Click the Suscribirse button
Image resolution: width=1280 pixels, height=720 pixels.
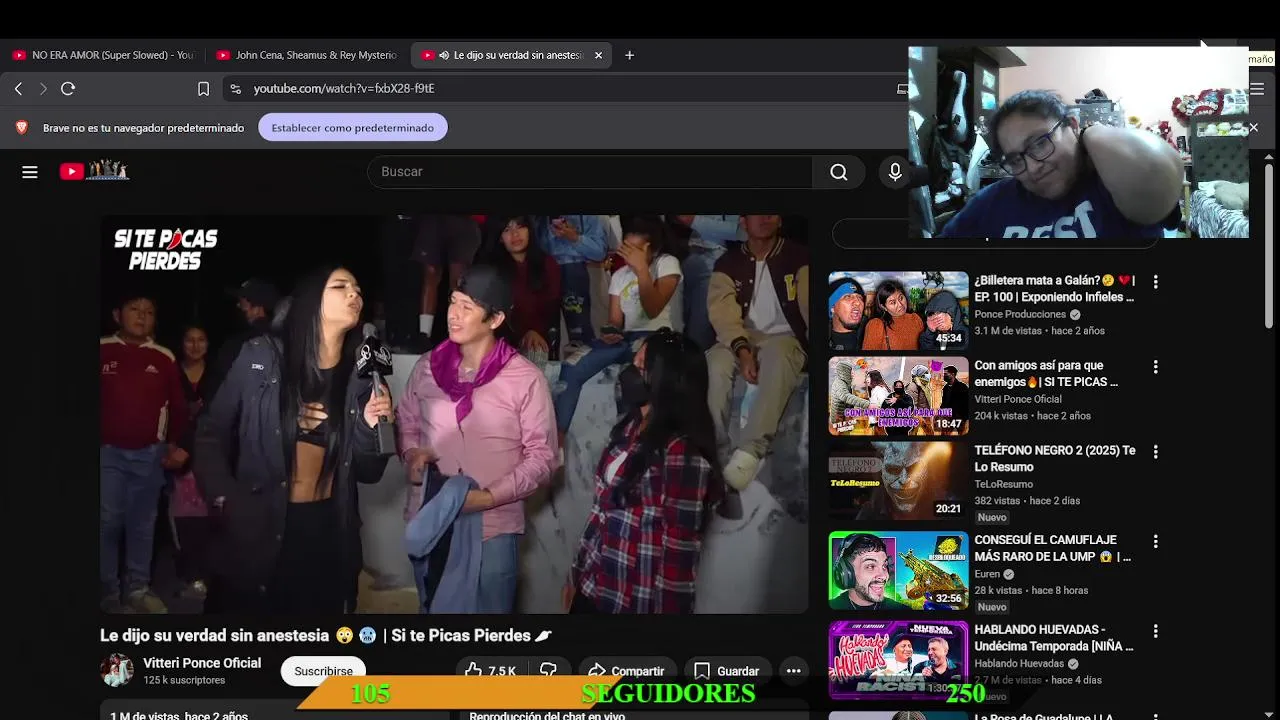[x=323, y=671]
